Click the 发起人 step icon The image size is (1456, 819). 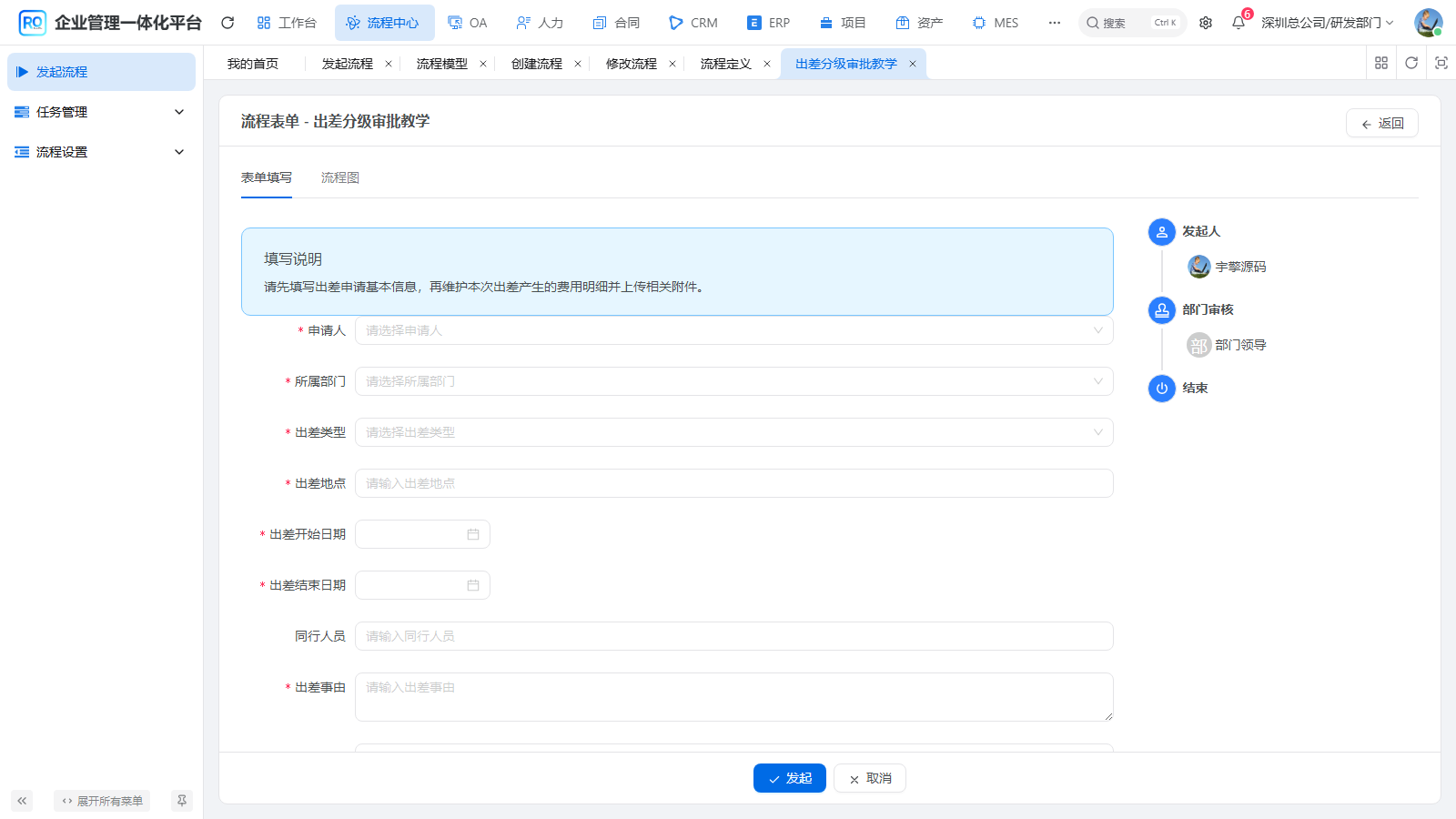[x=1162, y=232]
